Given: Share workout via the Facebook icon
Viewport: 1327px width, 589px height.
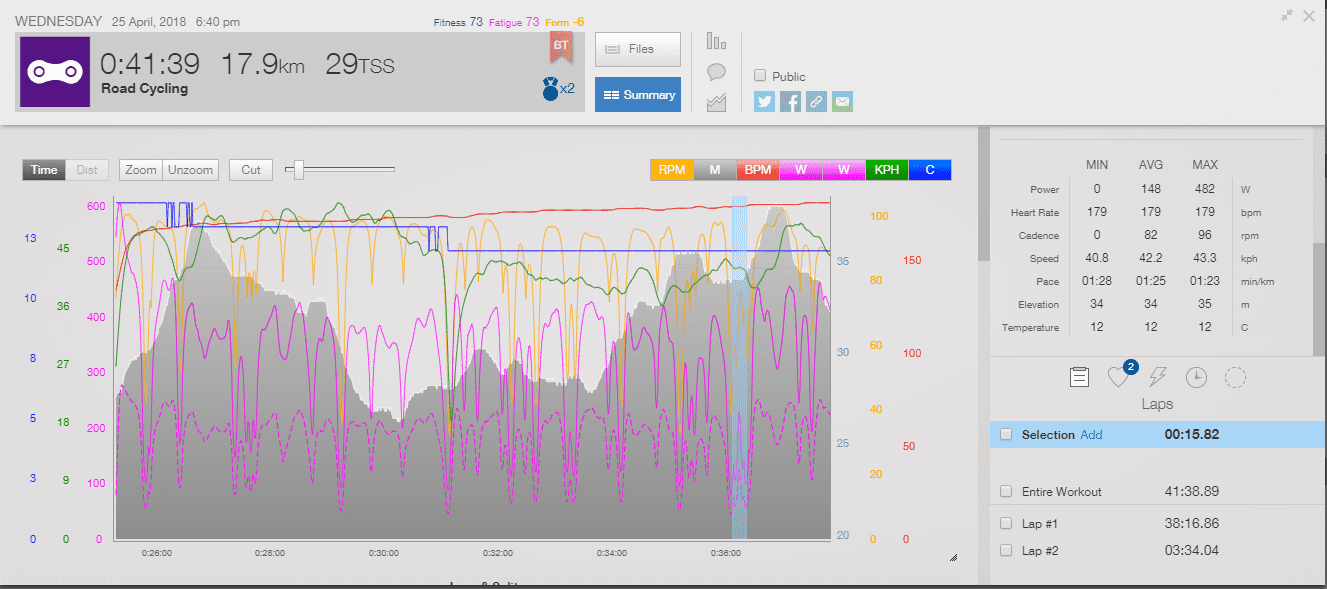Looking at the screenshot, I should coord(791,101).
